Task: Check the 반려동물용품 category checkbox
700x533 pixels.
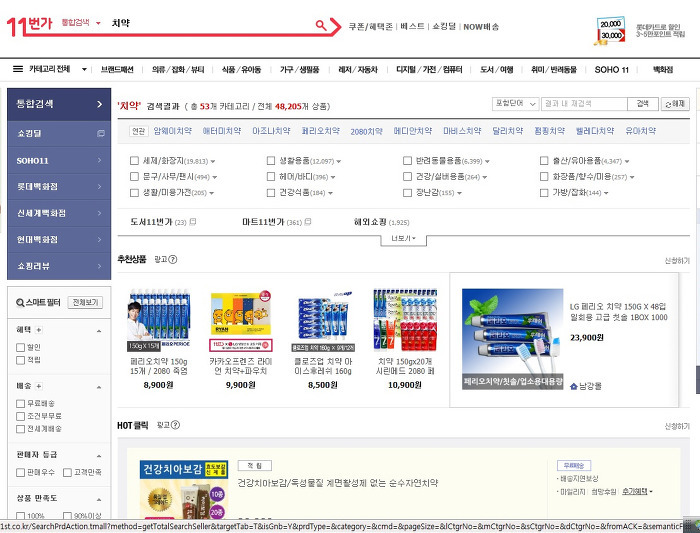Action: [407, 161]
